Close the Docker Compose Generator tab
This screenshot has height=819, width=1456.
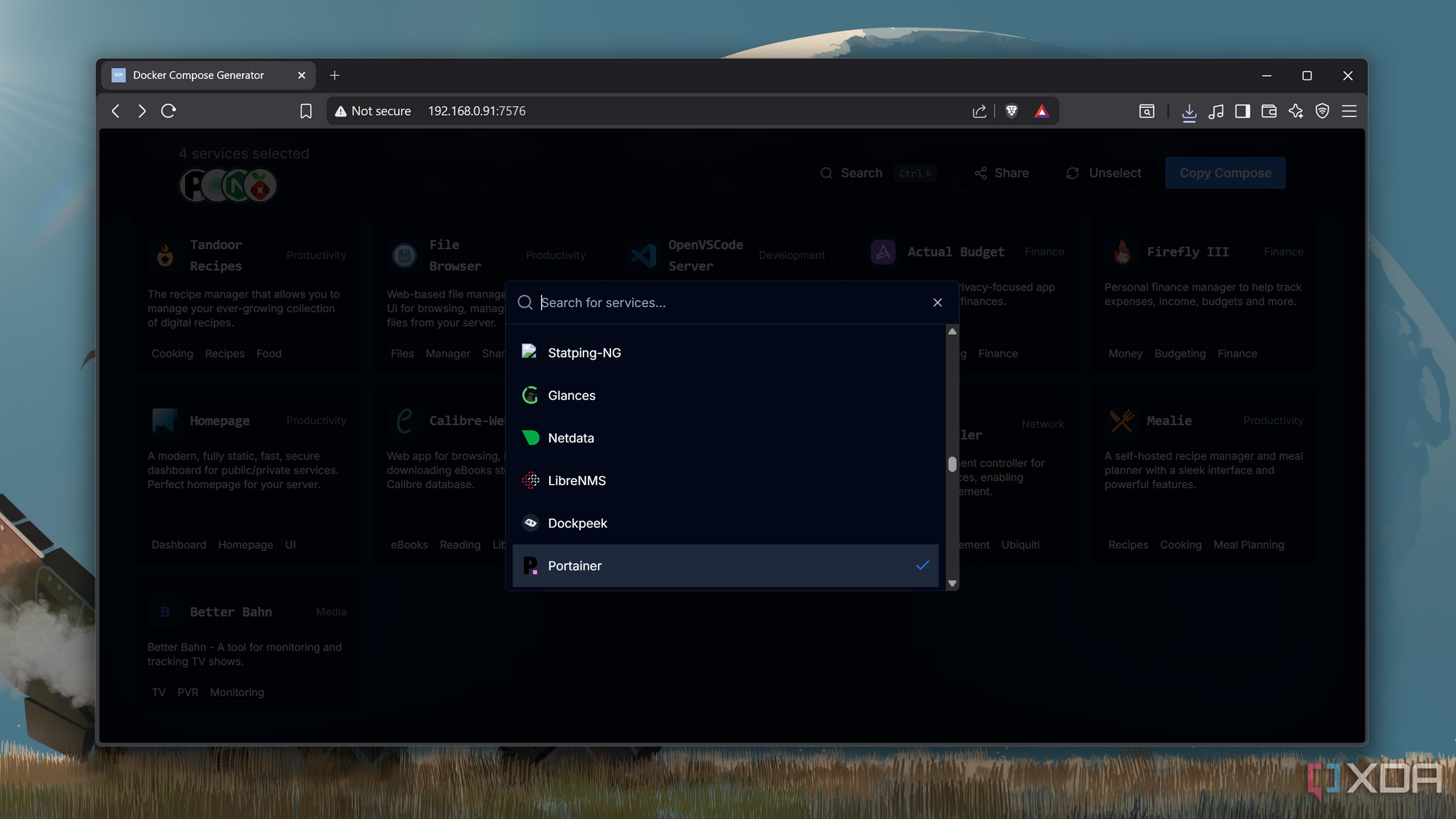coord(302,75)
